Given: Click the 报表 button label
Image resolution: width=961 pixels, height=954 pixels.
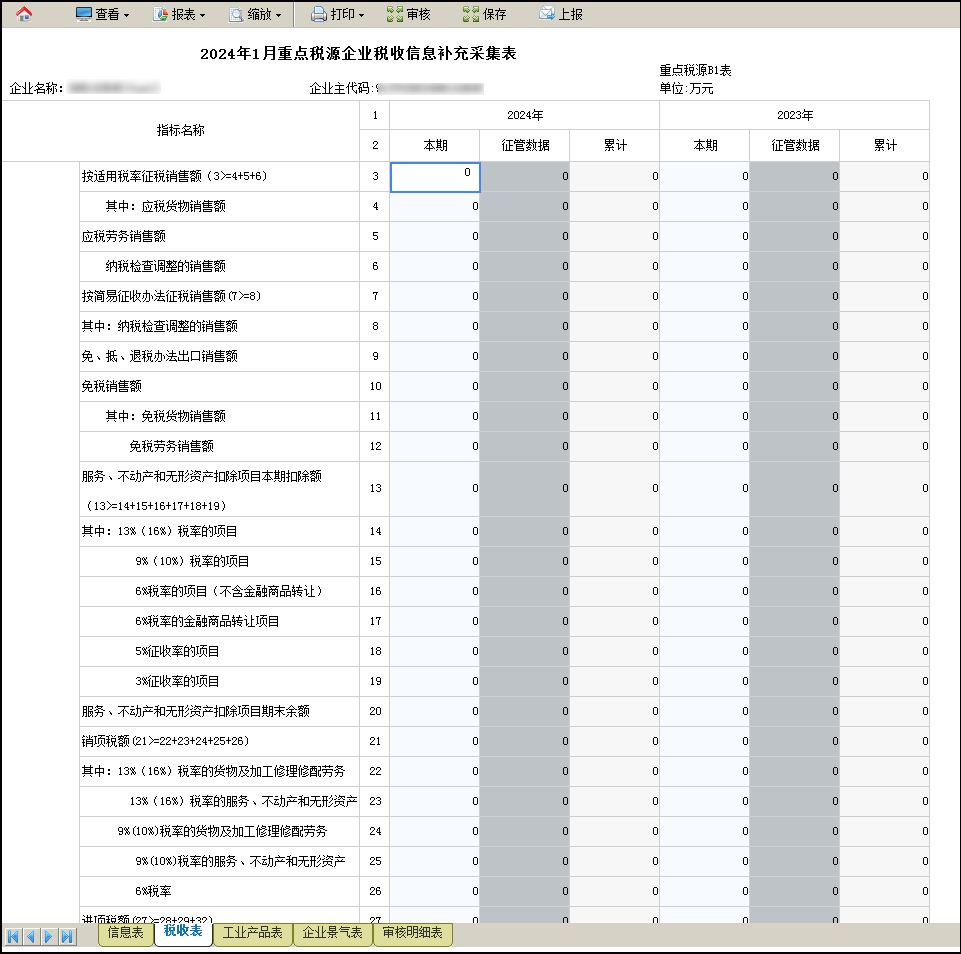Looking at the screenshot, I should (184, 14).
